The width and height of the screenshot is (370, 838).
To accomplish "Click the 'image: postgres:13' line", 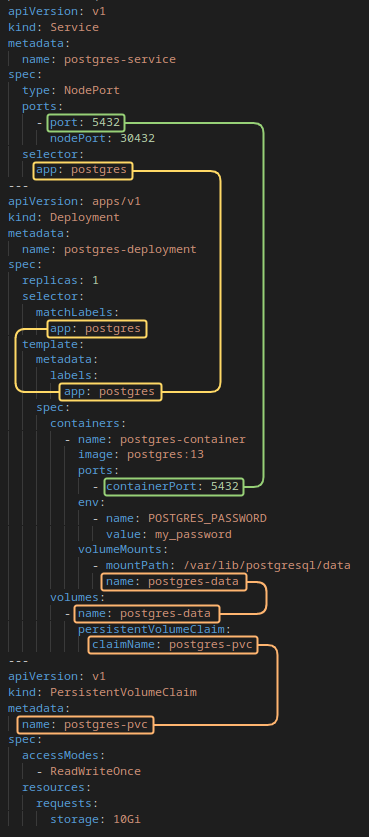I will pos(141,455).
